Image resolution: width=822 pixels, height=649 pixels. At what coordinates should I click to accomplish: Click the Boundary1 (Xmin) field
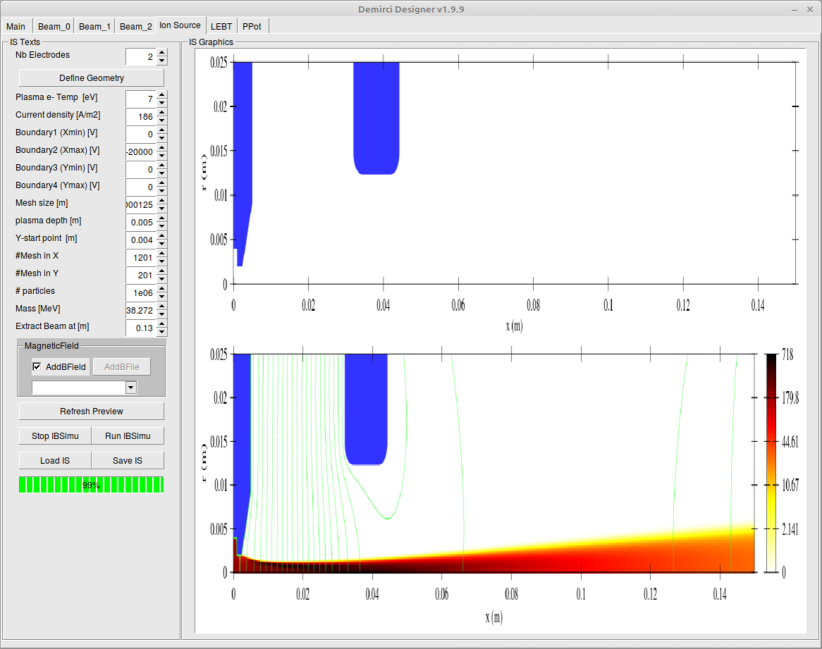click(x=140, y=134)
